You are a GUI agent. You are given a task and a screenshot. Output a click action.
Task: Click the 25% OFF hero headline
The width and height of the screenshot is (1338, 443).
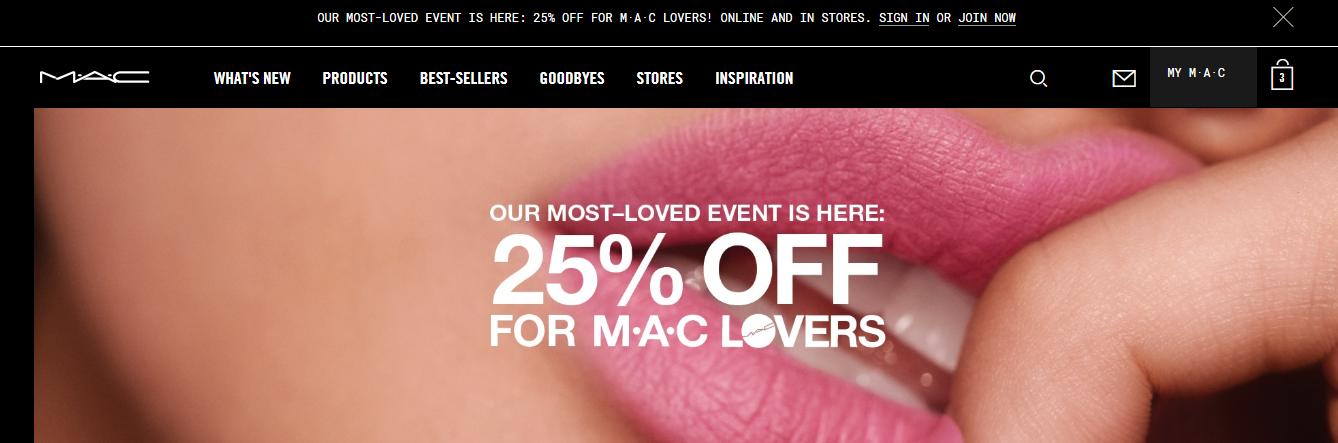click(x=687, y=269)
